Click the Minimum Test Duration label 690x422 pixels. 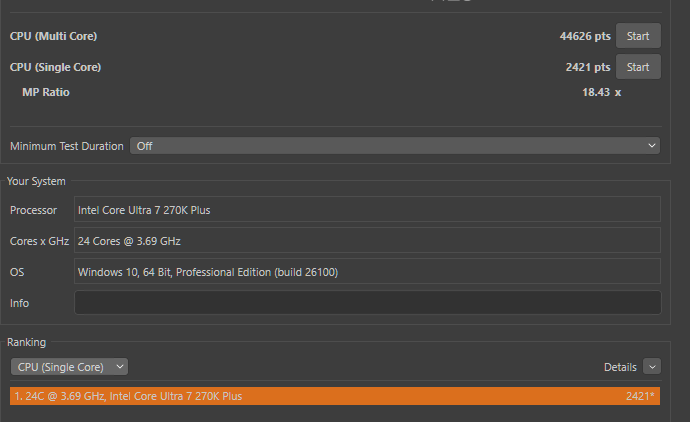click(x=67, y=146)
